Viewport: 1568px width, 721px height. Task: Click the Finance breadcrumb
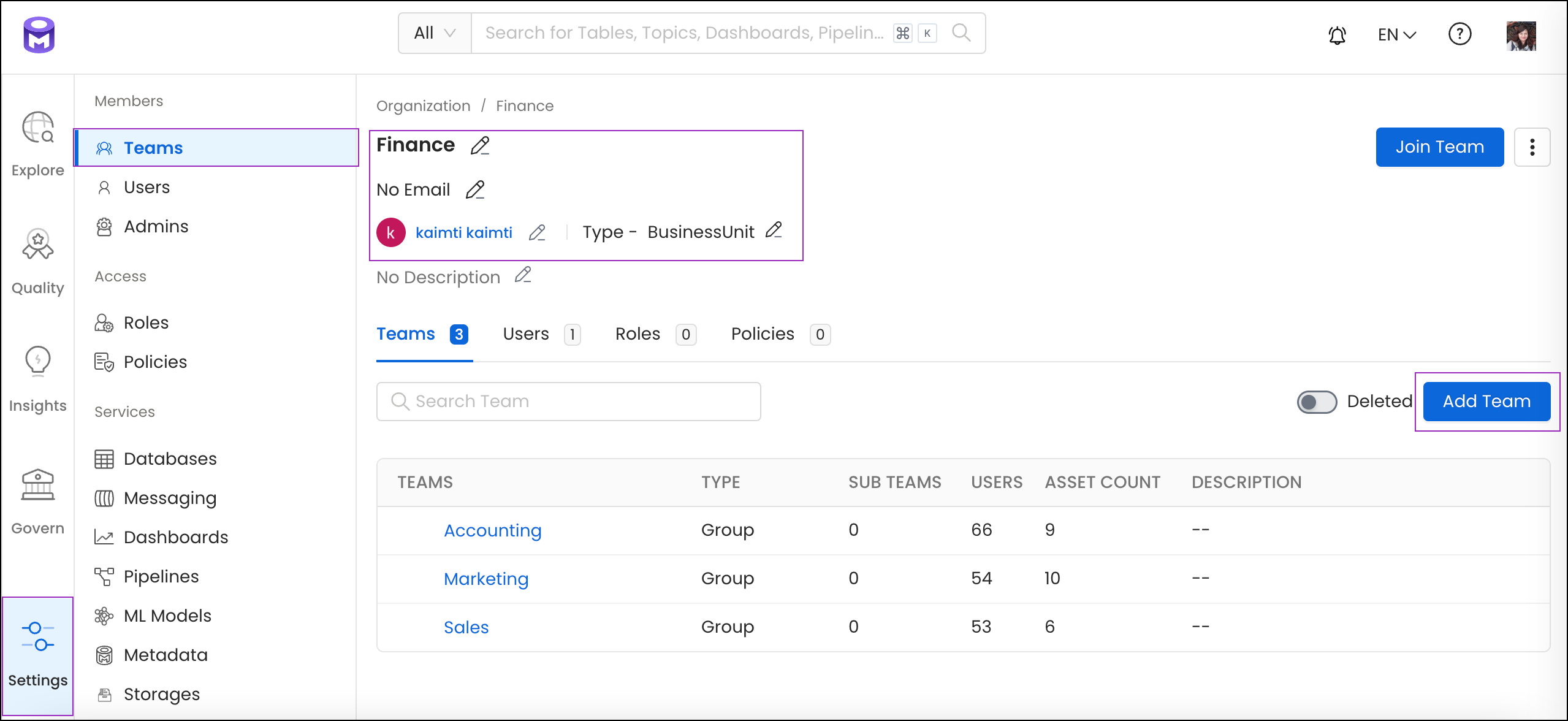524,106
